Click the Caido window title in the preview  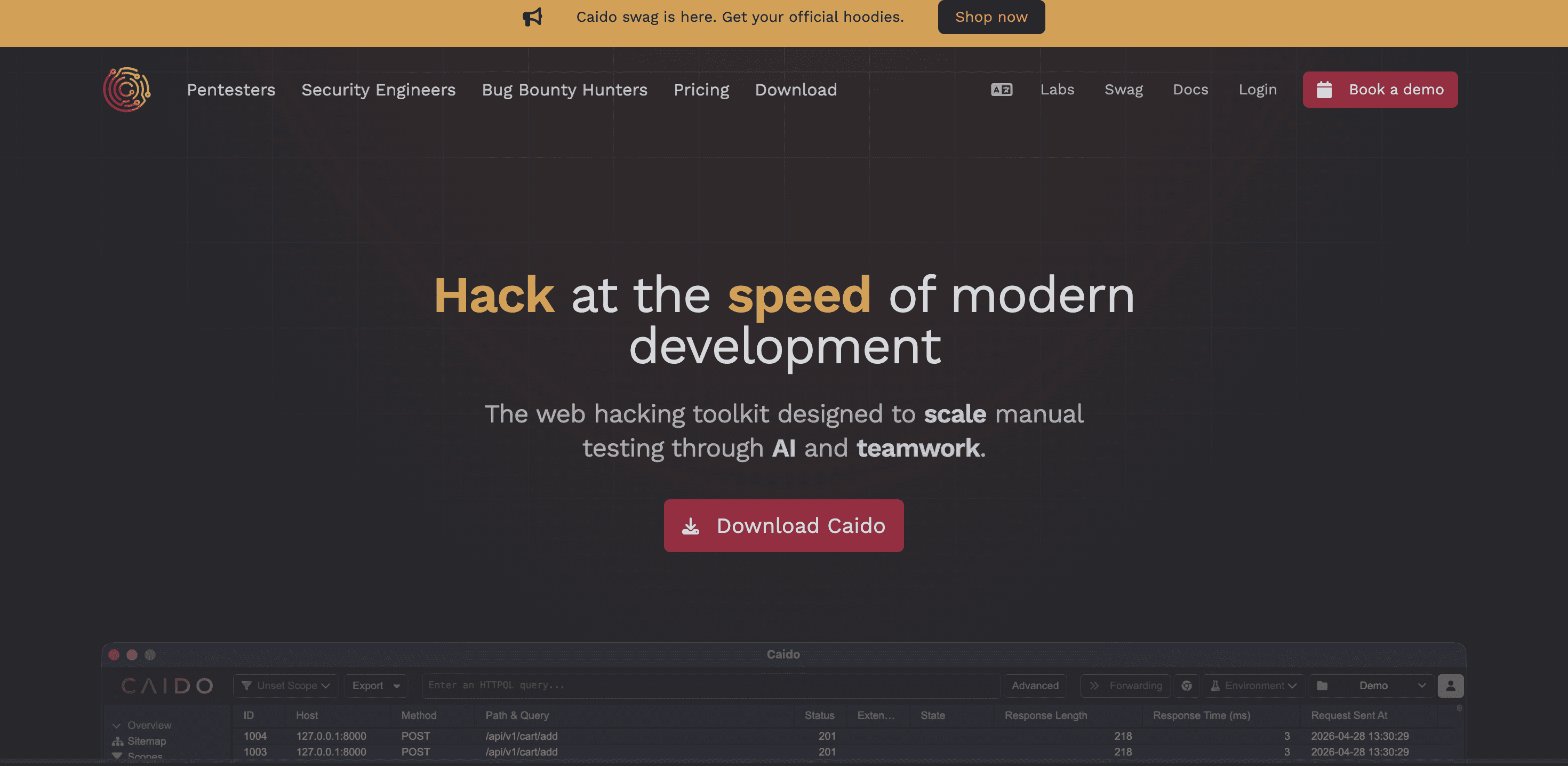point(783,655)
